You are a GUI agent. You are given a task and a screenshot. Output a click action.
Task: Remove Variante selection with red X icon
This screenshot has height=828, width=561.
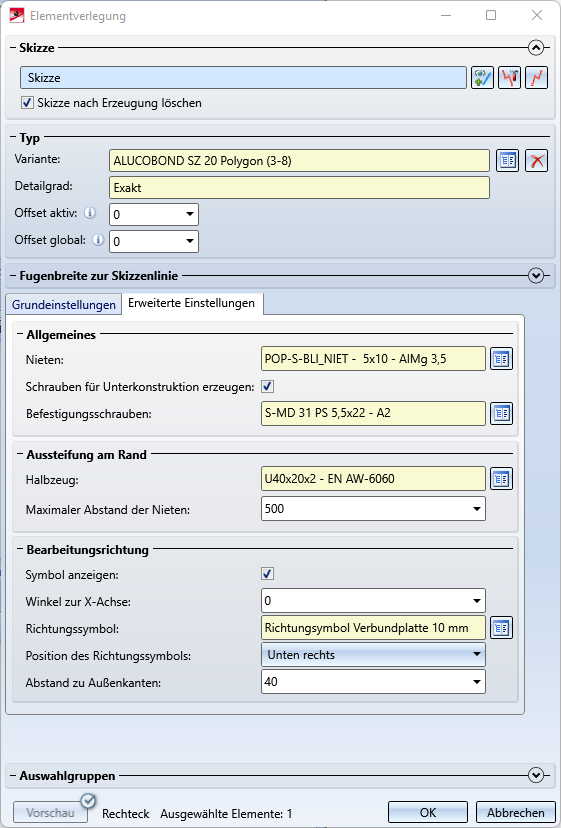(x=537, y=161)
